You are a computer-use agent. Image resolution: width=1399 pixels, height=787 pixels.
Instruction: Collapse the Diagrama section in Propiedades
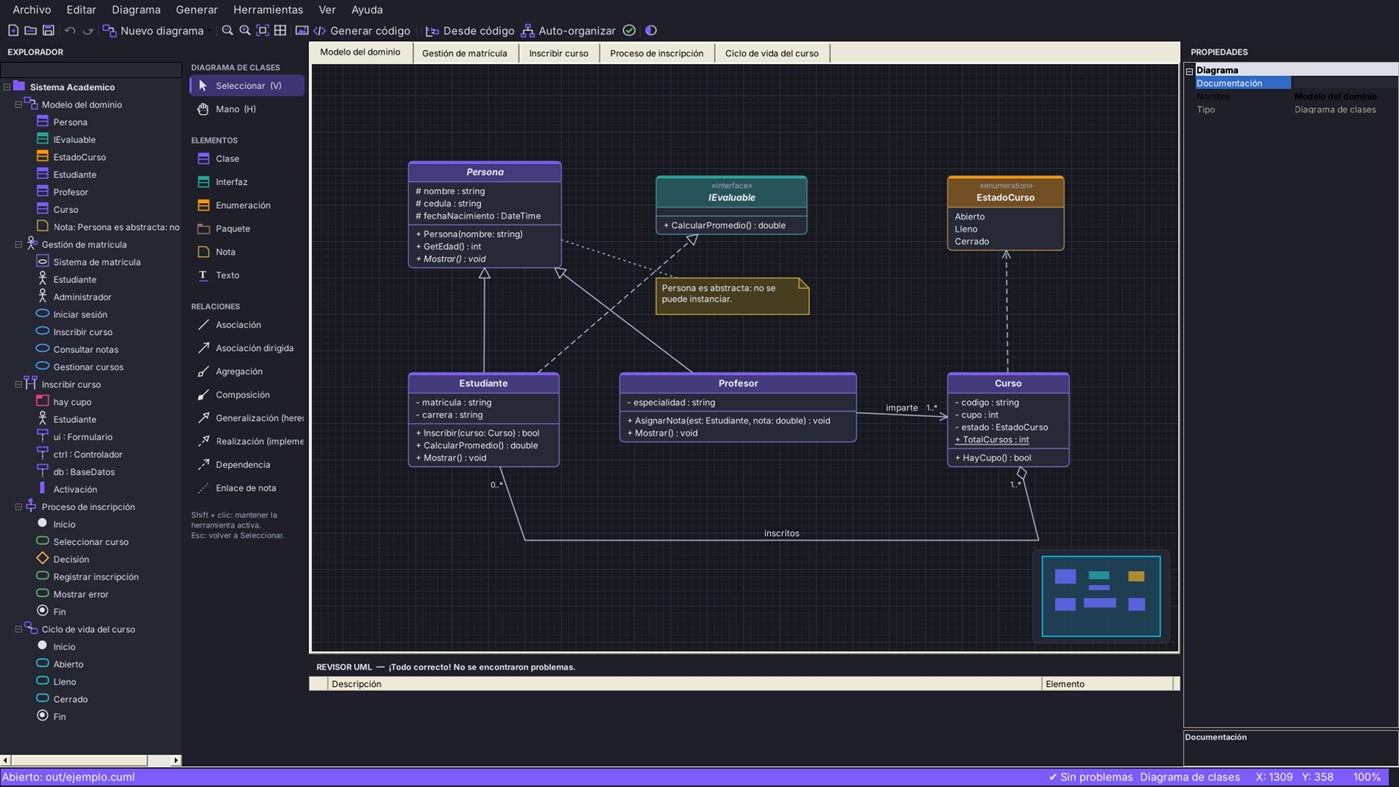pyautogui.click(x=1190, y=71)
